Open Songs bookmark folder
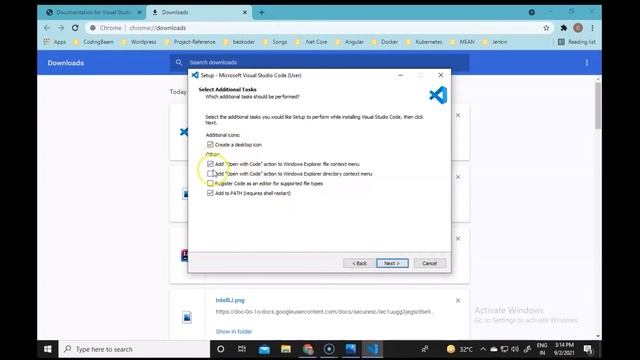 (x=276, y=42)
